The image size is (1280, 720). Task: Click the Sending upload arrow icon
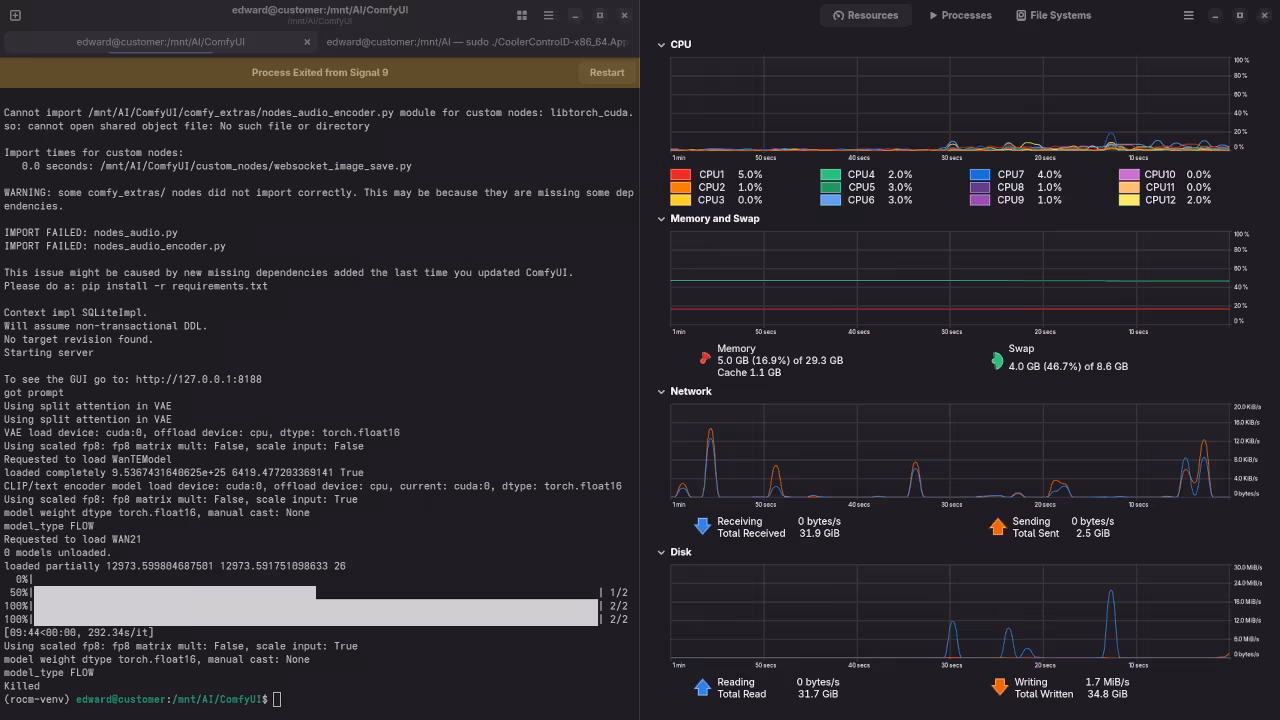997,526
